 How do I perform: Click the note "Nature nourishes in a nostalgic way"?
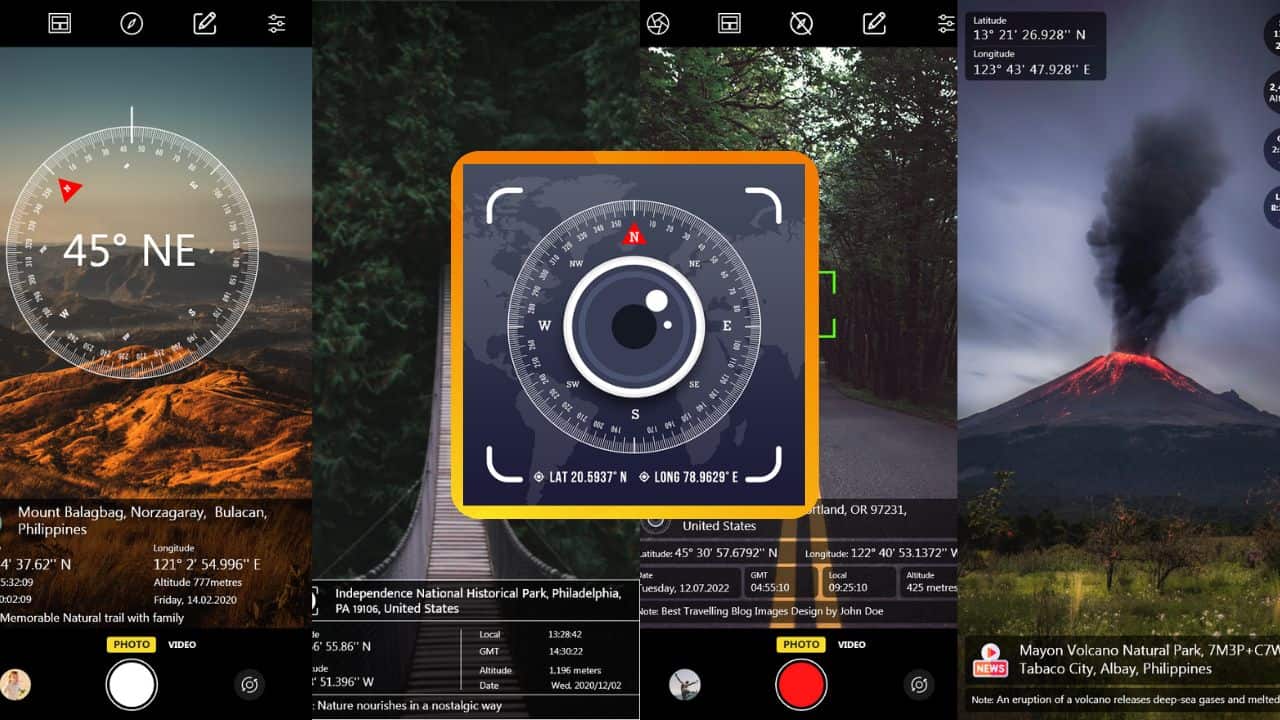(x=410, y=706)
